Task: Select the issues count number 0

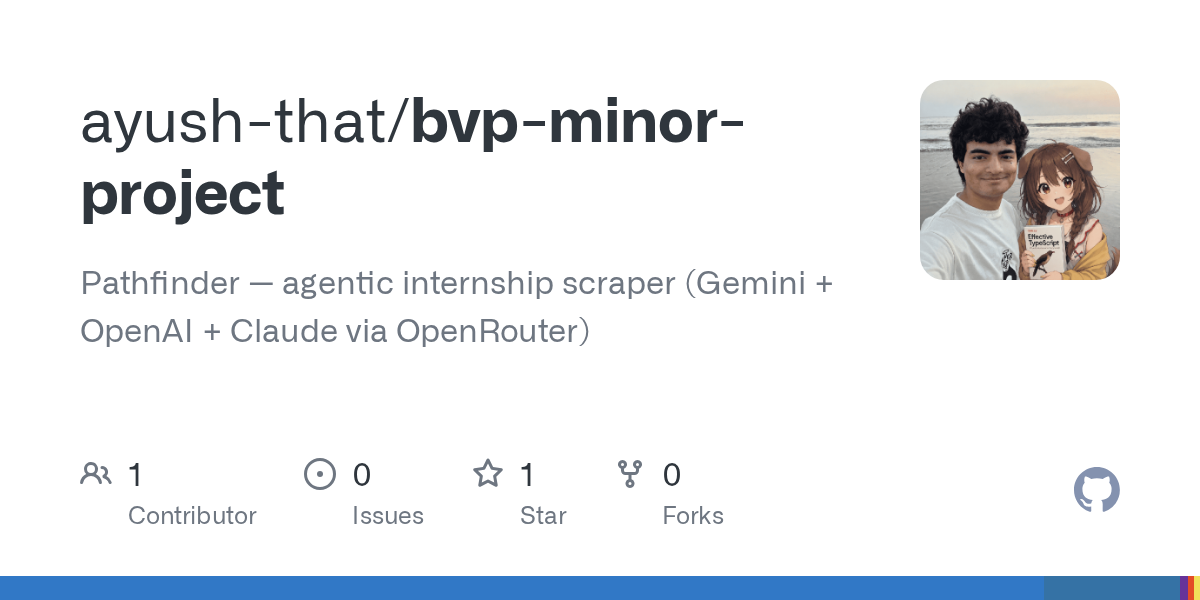Action: pyautogui.click(x=362, y=475)
